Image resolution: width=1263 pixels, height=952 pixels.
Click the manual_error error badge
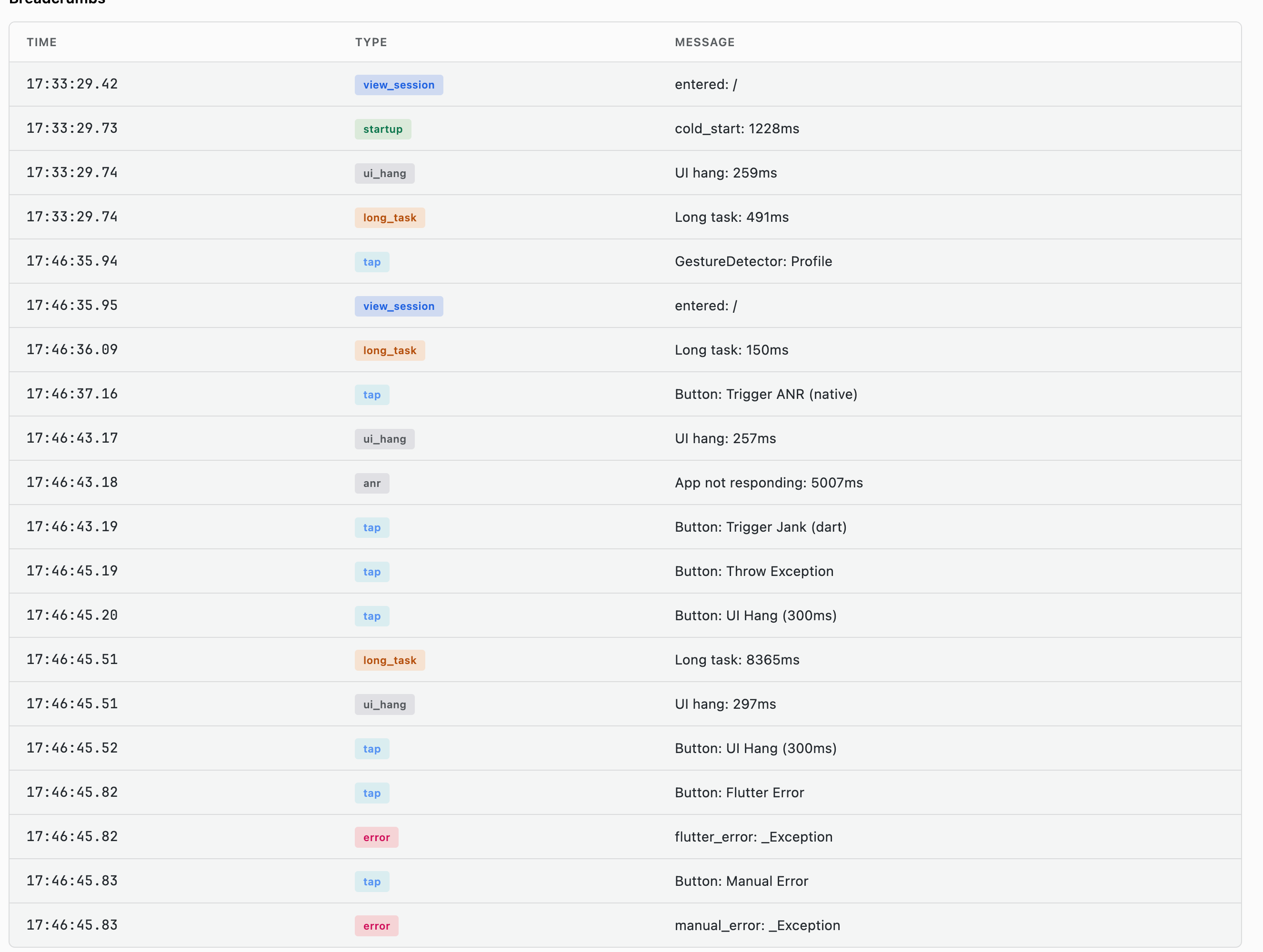pos(376,925)
